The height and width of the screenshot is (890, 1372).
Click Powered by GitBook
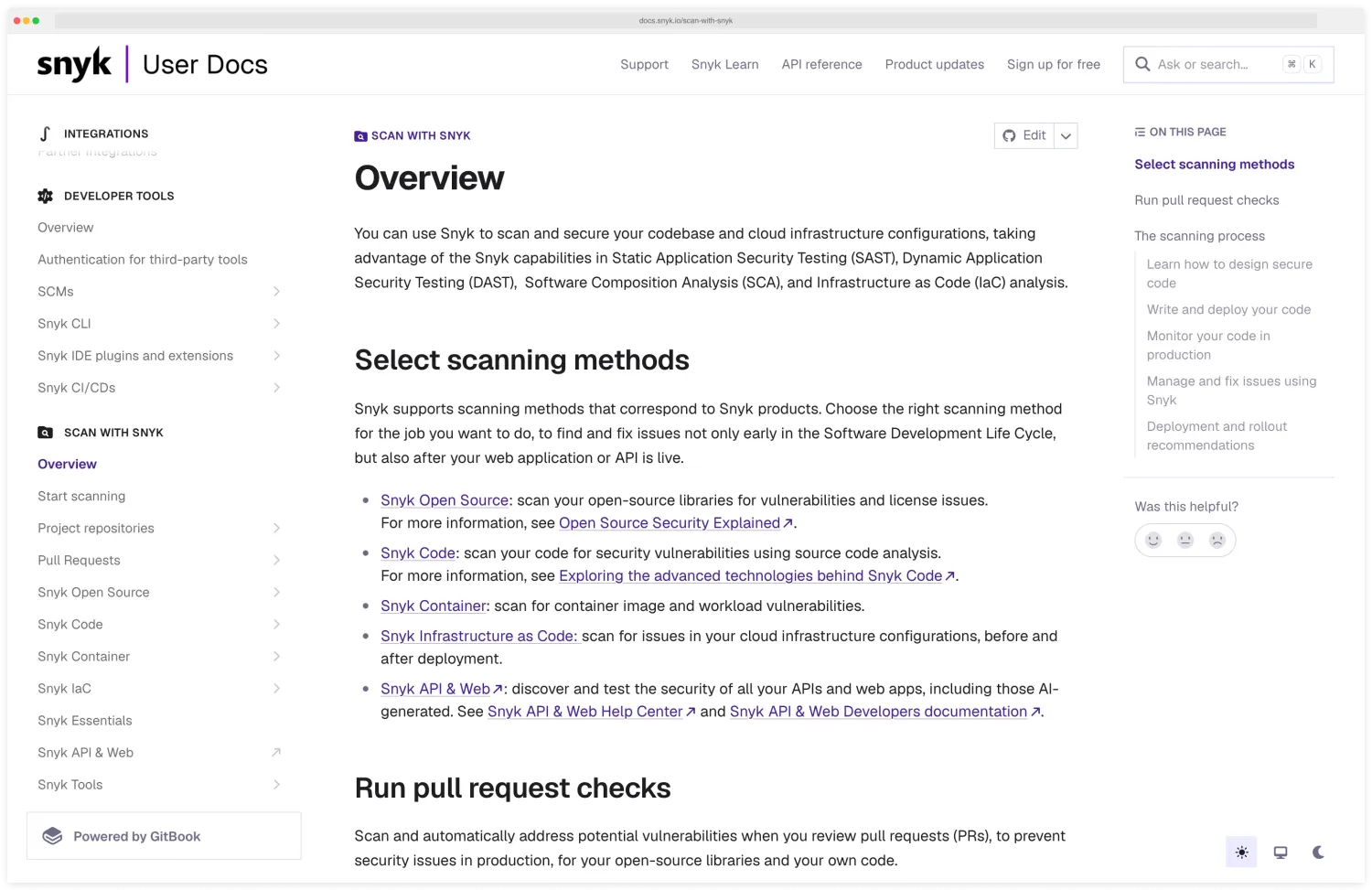tap(164, 836)
